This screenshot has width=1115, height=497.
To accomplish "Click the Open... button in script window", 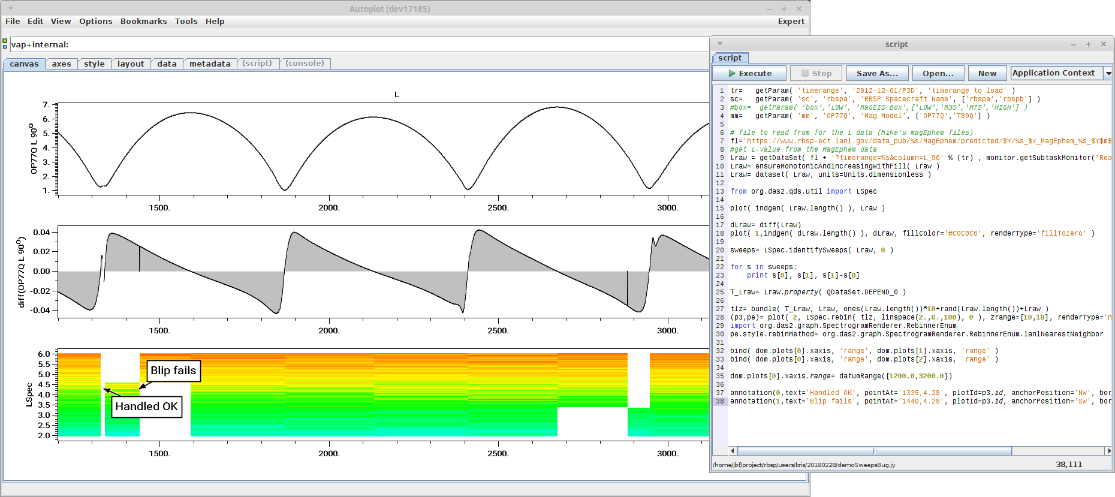I will (x=937, y=73).
